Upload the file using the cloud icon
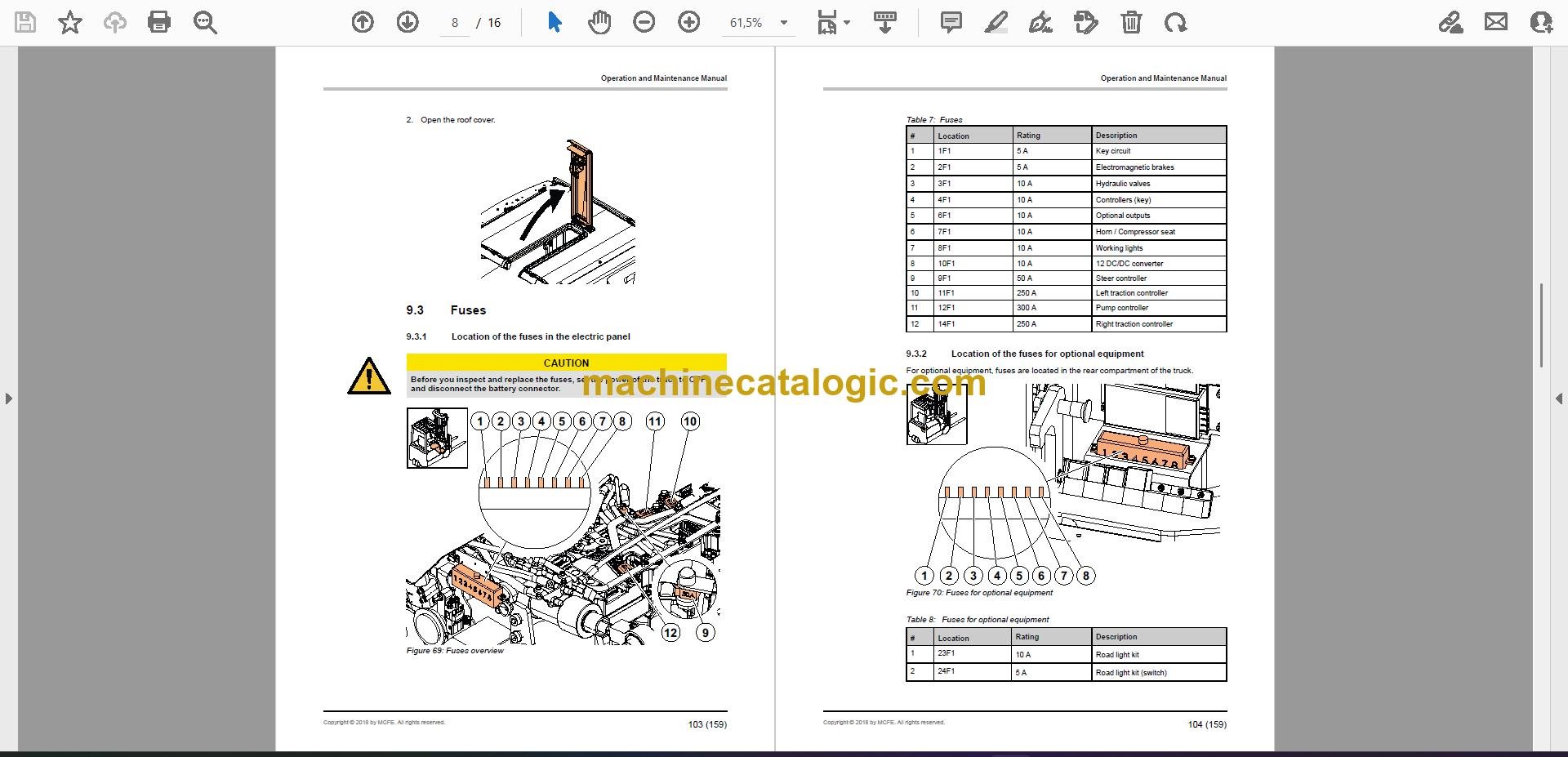The width and height of the screenshot is (1568, 757). [x=114, y=23]
